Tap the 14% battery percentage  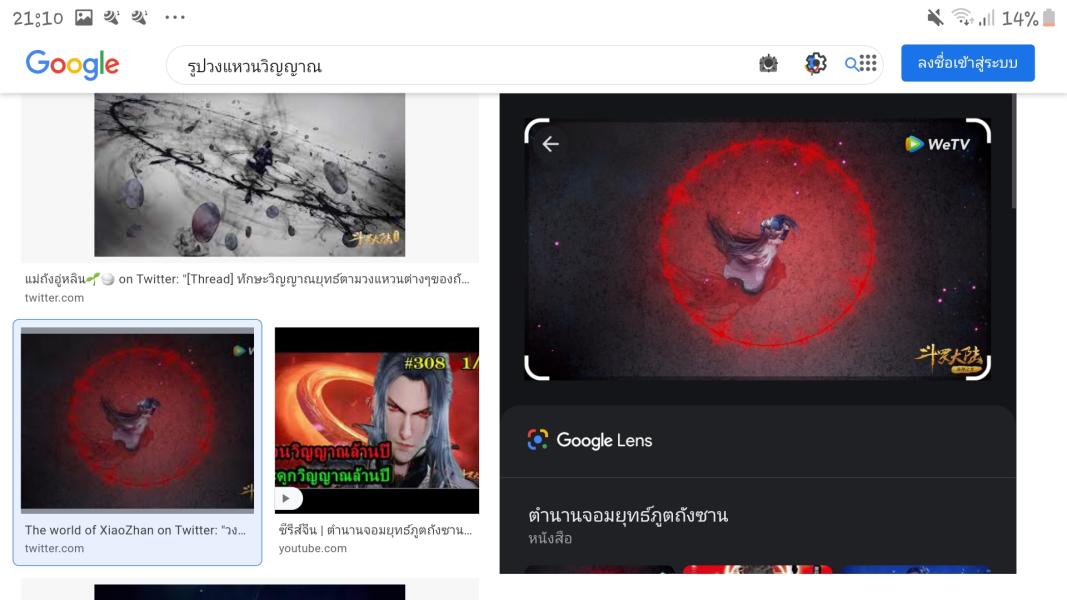click(x=1020, y=18)
